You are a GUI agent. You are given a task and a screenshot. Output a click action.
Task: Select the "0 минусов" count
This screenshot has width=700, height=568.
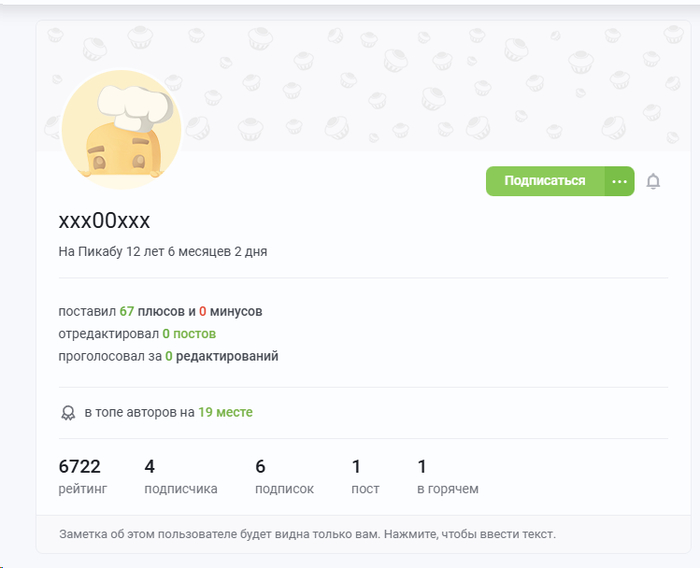[x=230, y=312]
